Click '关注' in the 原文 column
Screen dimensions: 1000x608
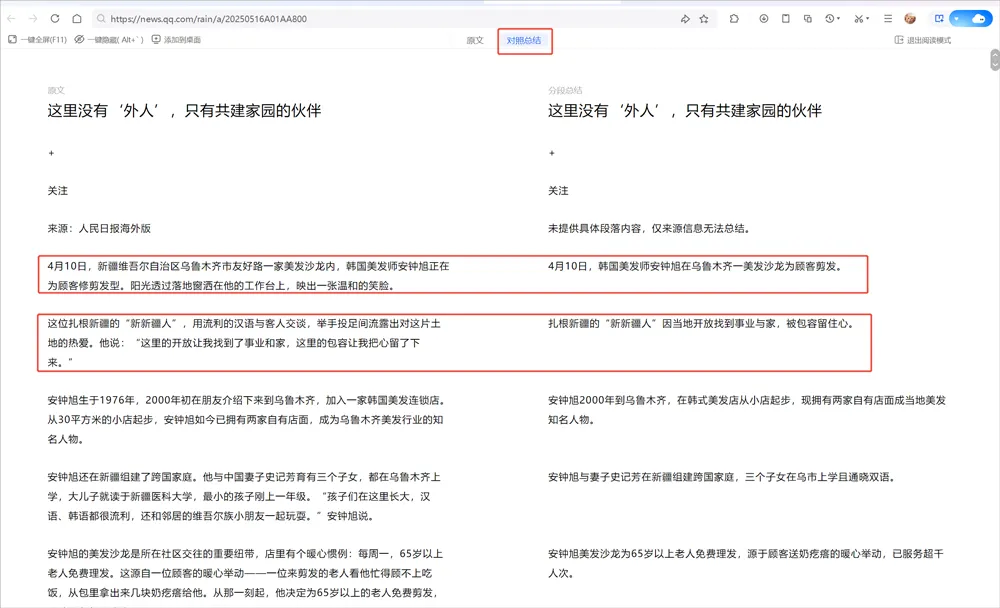[x=57, y=190]
